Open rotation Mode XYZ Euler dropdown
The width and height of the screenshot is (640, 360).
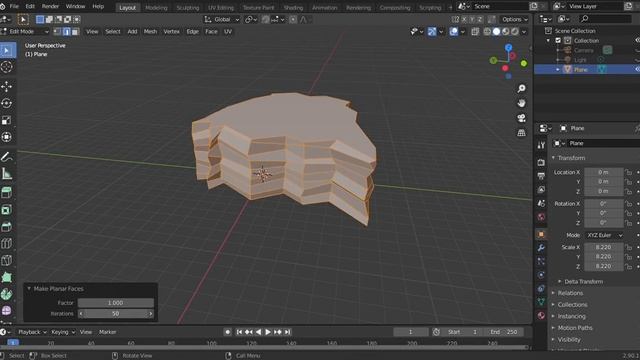point(604,235)
